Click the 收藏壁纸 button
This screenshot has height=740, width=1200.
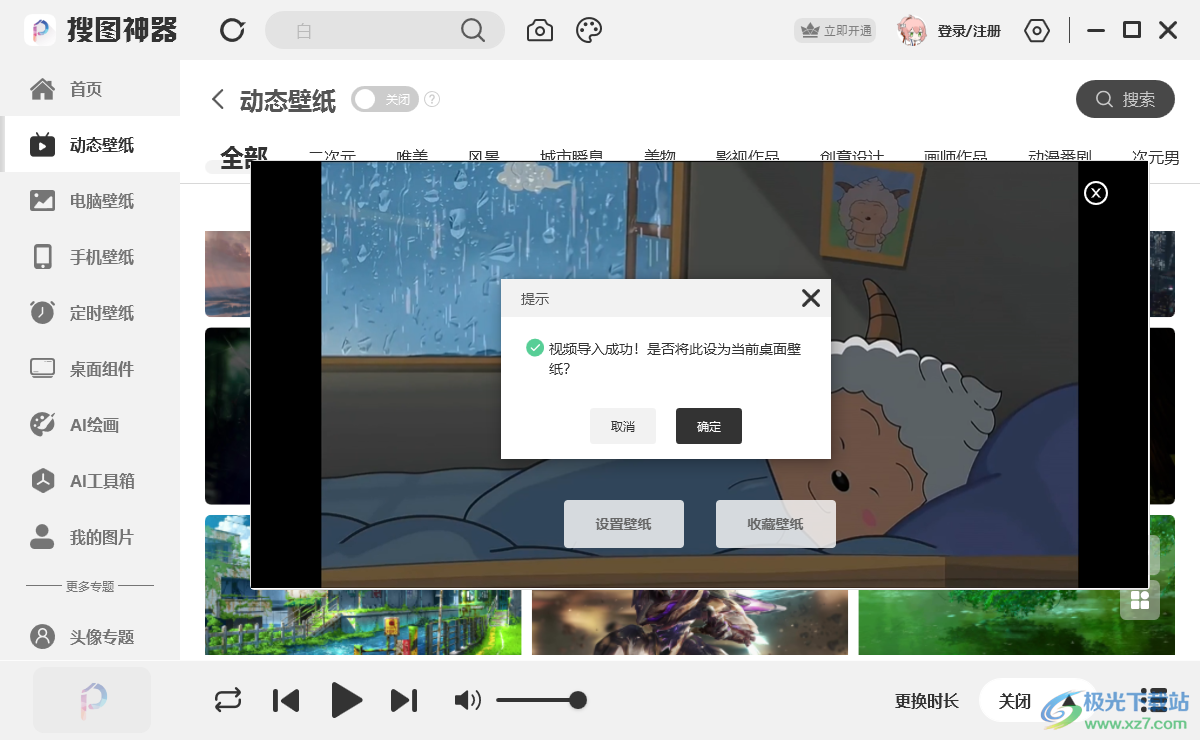(x=776, y=524)
